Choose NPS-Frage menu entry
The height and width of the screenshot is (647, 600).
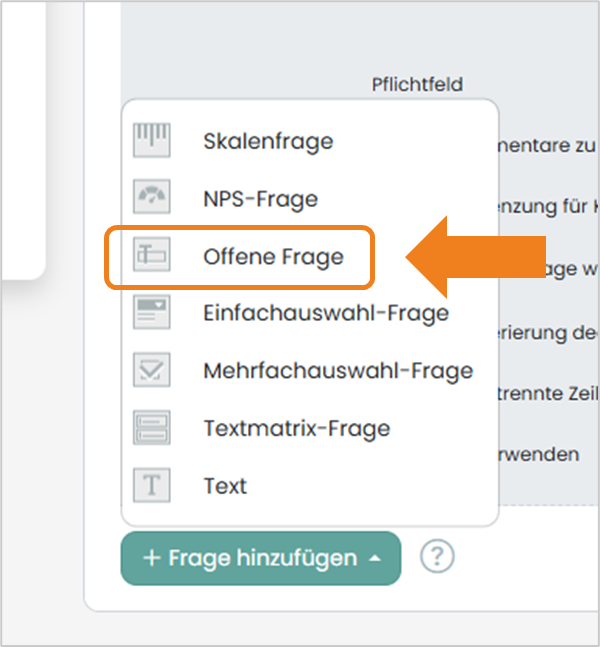click(261, 199)
